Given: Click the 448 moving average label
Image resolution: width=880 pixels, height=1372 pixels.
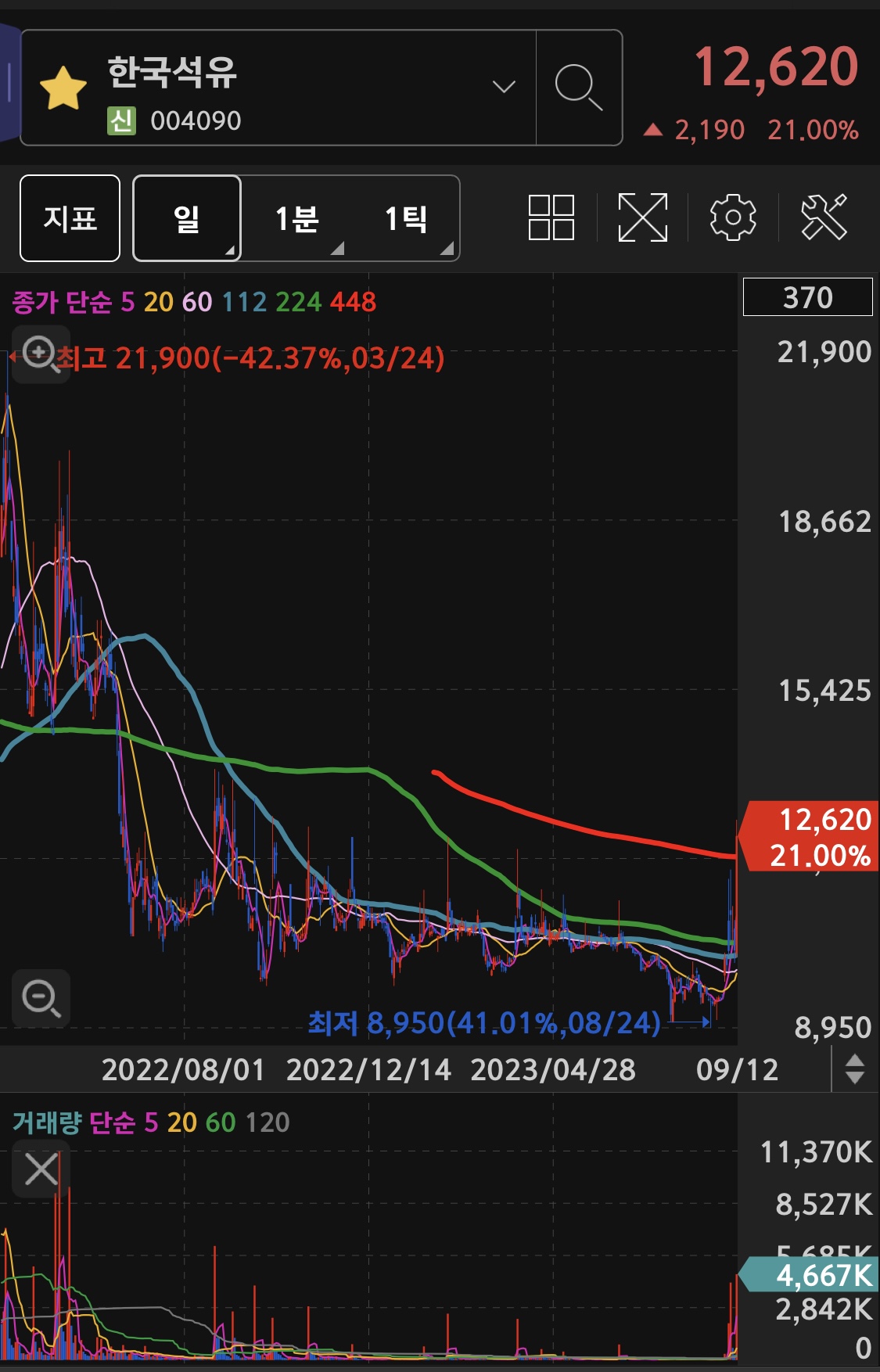Looking at the screenshot, I should pos(353,302).
